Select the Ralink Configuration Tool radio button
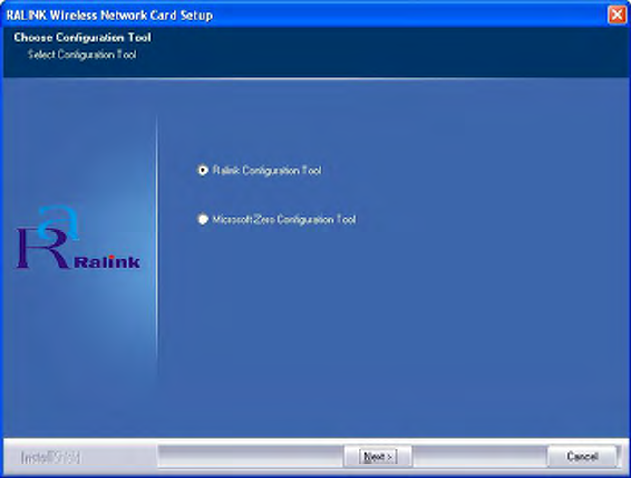The width and height of the screenshot is (631, 478). (x=202, y=170)
